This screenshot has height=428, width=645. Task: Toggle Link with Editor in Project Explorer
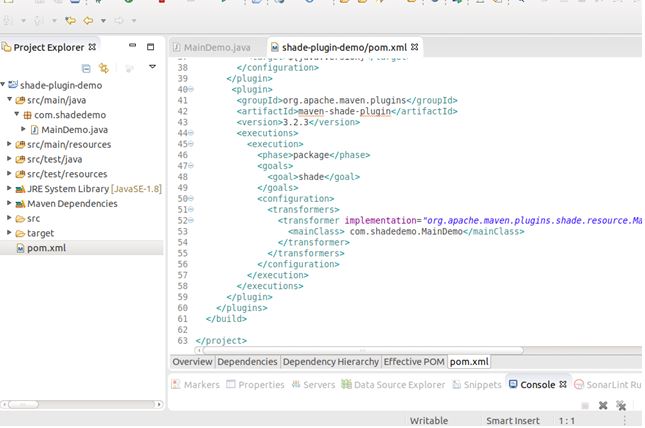pyautogui.click(x=102, y=68)
